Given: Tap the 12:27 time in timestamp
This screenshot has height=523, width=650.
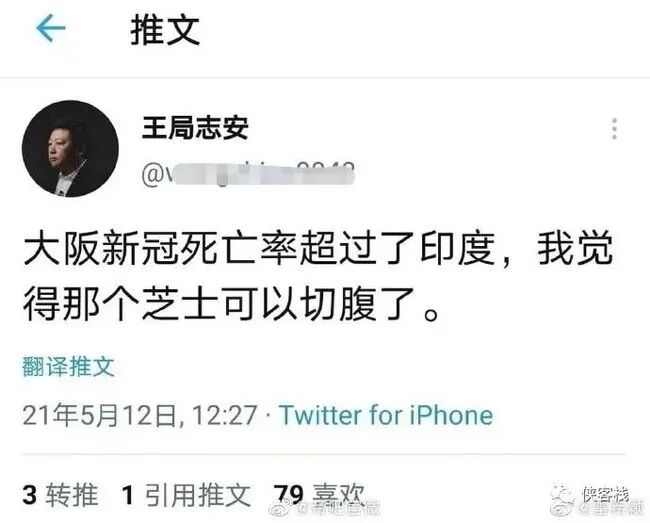Looking at the screenshot, I should [x=225, y=415].
